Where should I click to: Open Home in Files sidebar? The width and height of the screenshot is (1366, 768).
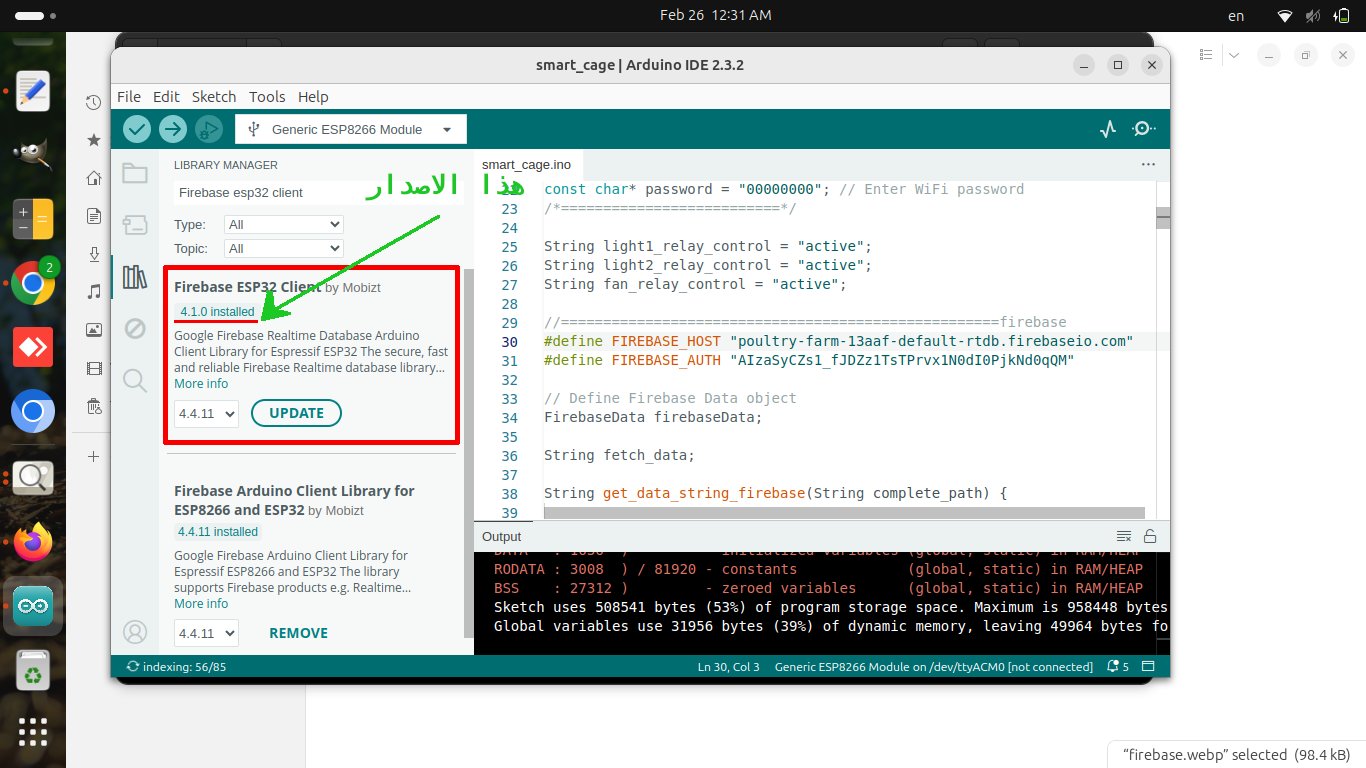click(x=93, y=178)
